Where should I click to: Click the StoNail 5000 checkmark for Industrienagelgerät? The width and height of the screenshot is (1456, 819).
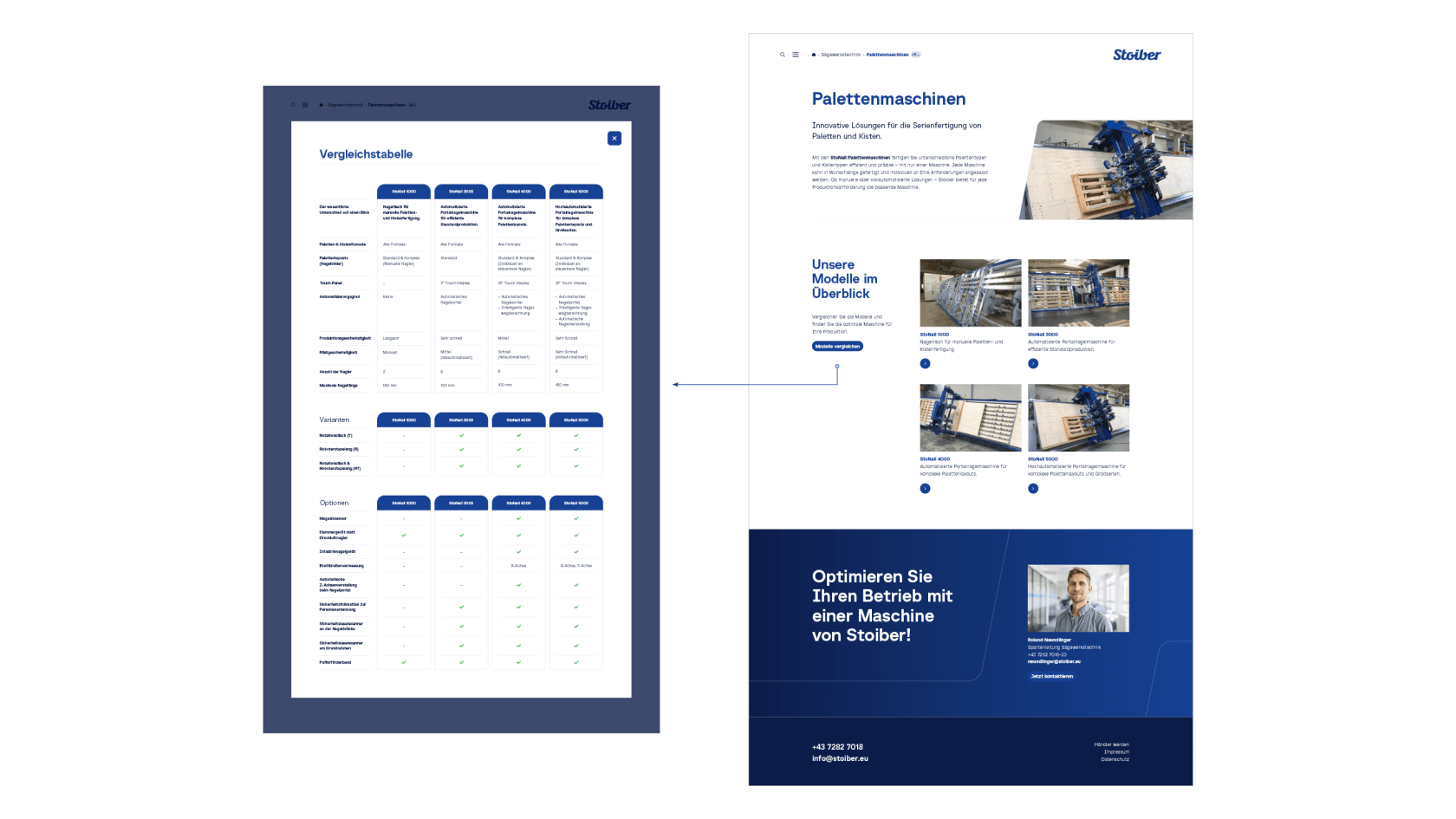(576, 551)
